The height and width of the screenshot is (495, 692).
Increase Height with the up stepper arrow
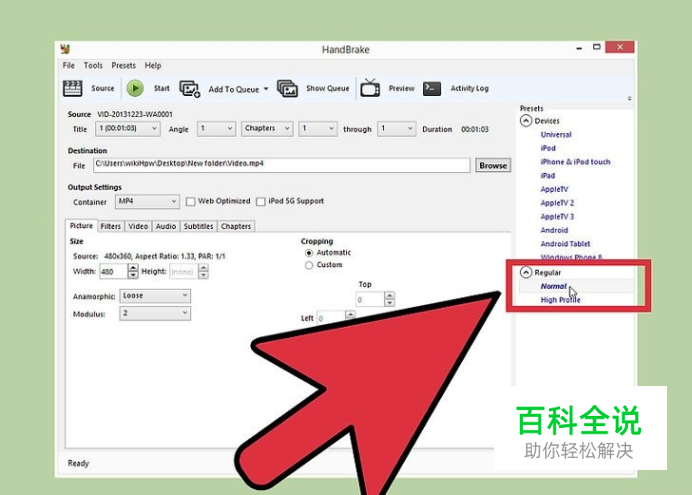tap(203, 267)
